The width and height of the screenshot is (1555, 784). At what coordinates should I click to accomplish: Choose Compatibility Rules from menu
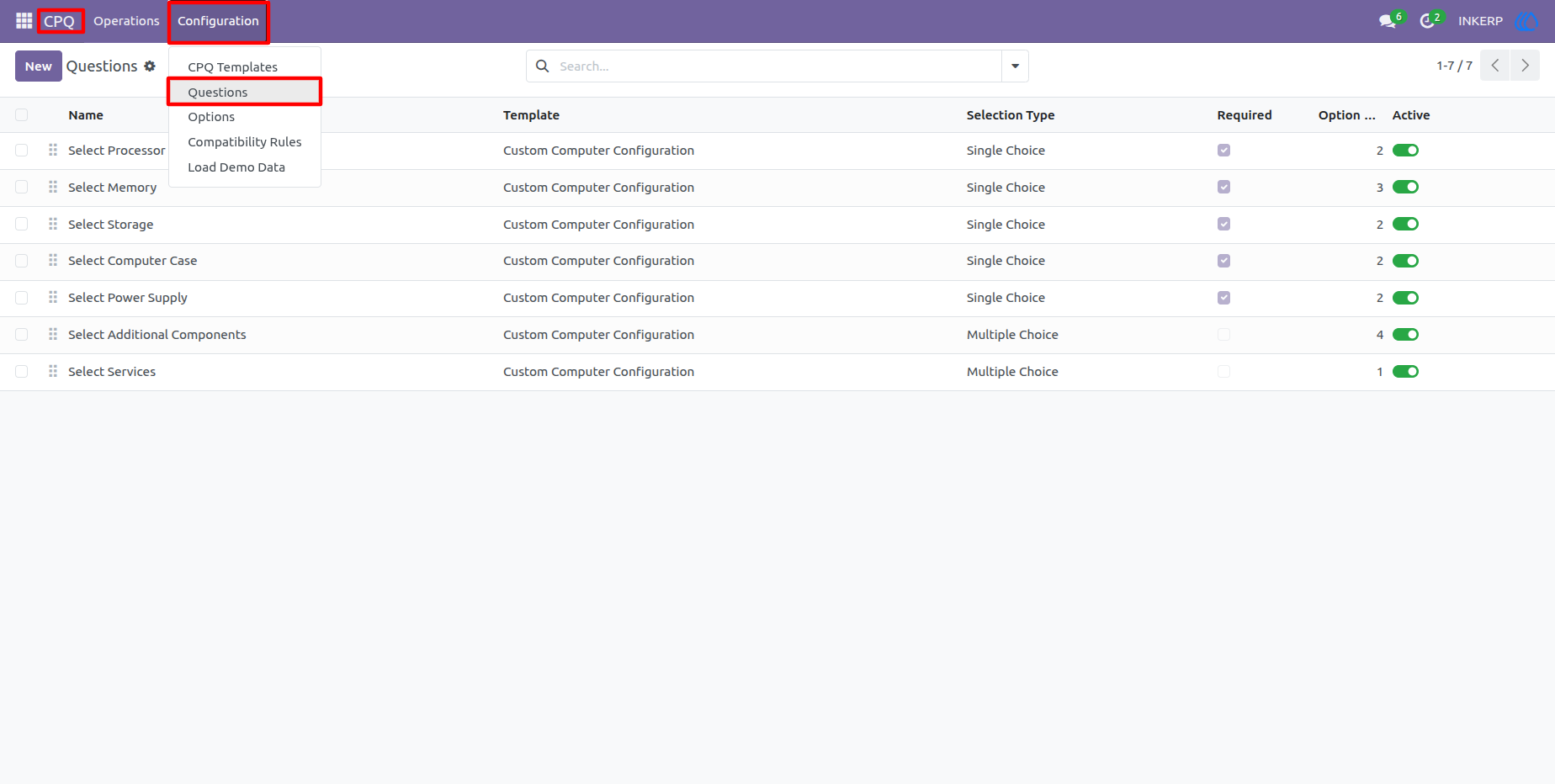pos(245,142)
